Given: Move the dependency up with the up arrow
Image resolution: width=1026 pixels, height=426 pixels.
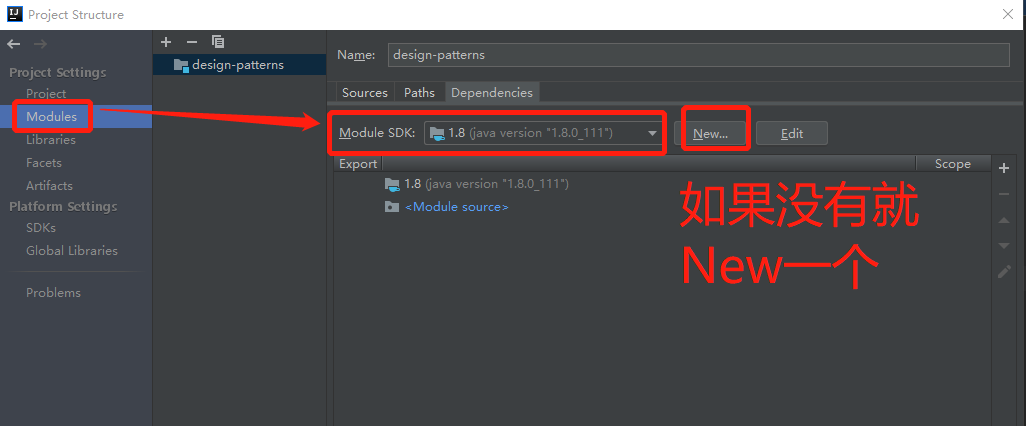Looking at the screenshot, I should [1004, 221].
